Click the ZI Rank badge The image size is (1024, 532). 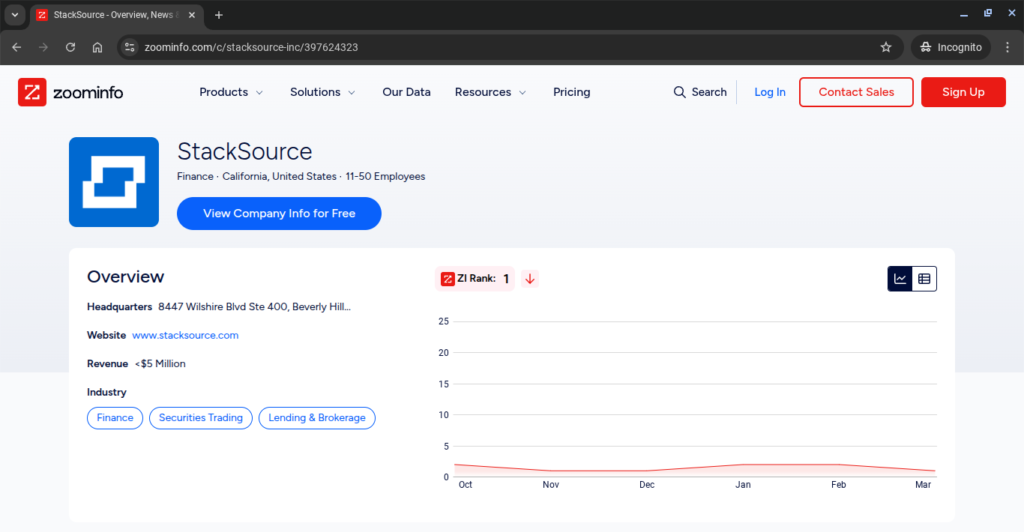pos(475,279)
